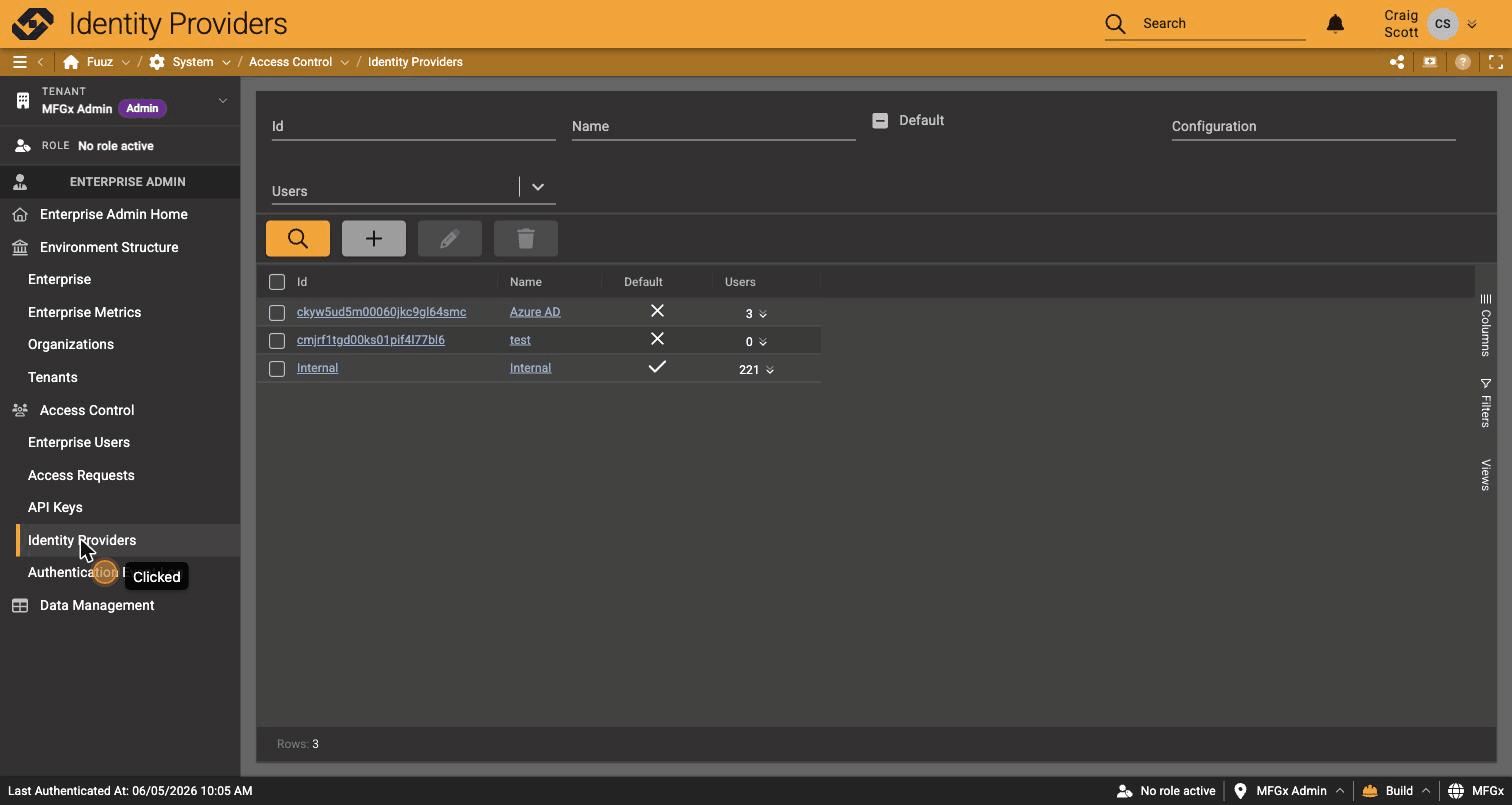The width and height of the screenshot is (1512, 805).
Task: Enter fullscreen using the expand icon
Action: [1496, 62]
